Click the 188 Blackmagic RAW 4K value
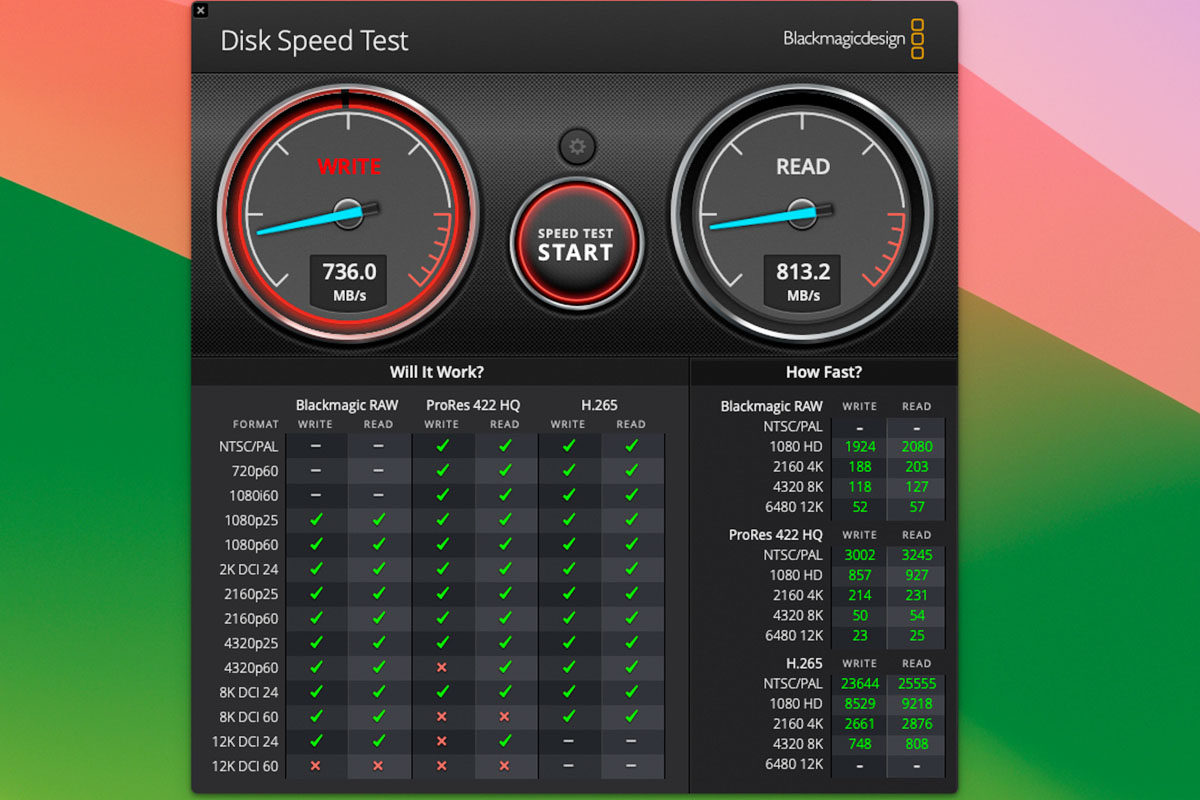Image resolution: width=1200 pixels, height=800 pixels. pos(859,467)
